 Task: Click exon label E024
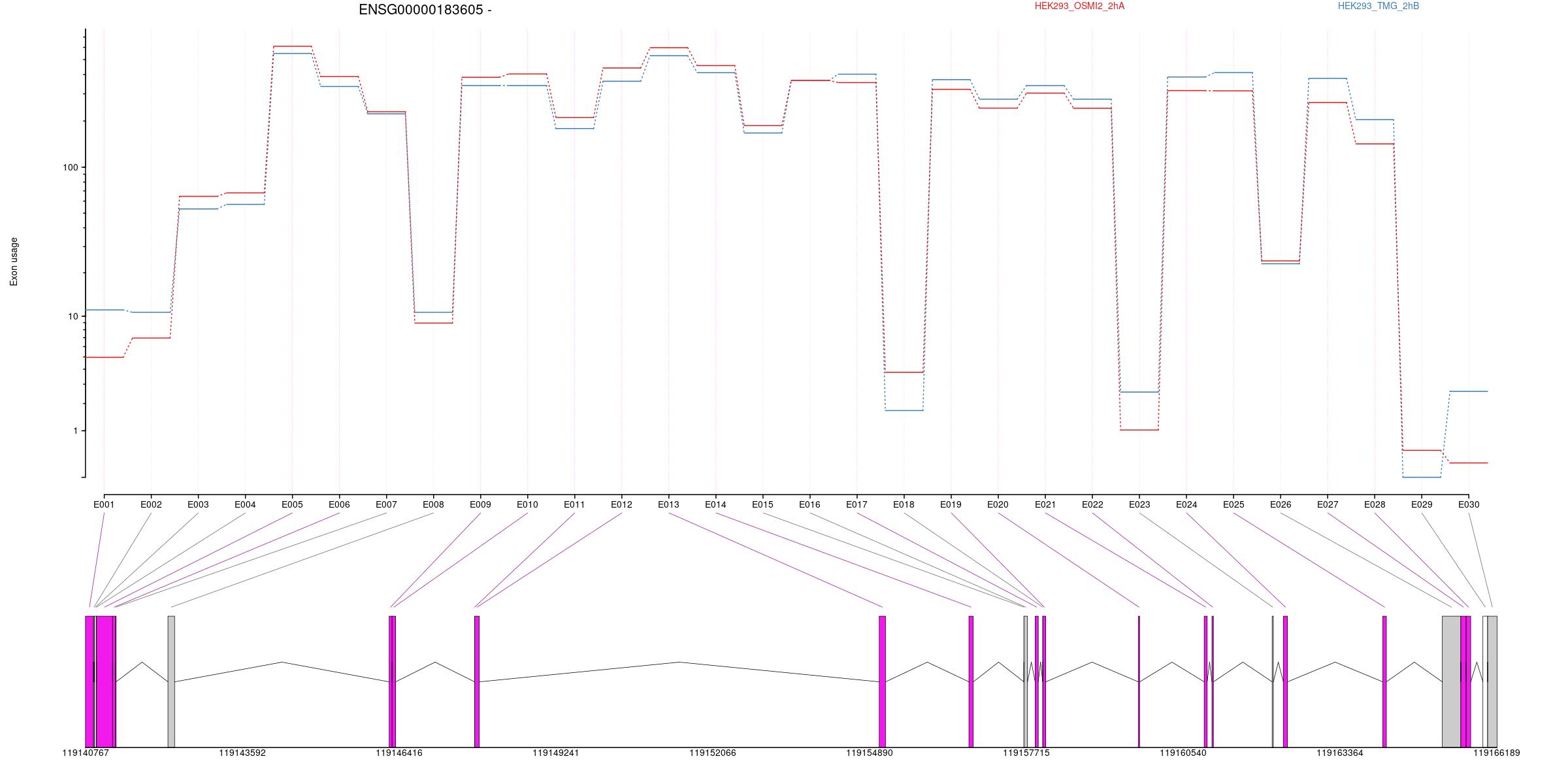tap(1186, 504)
